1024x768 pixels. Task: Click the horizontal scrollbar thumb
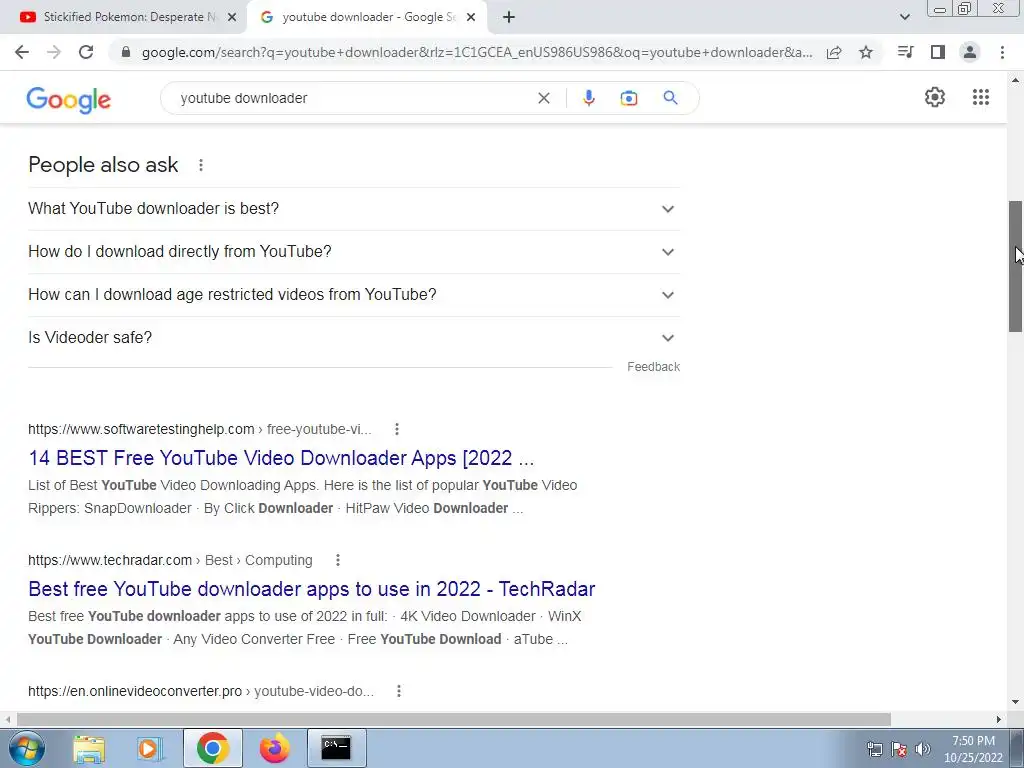454,719
